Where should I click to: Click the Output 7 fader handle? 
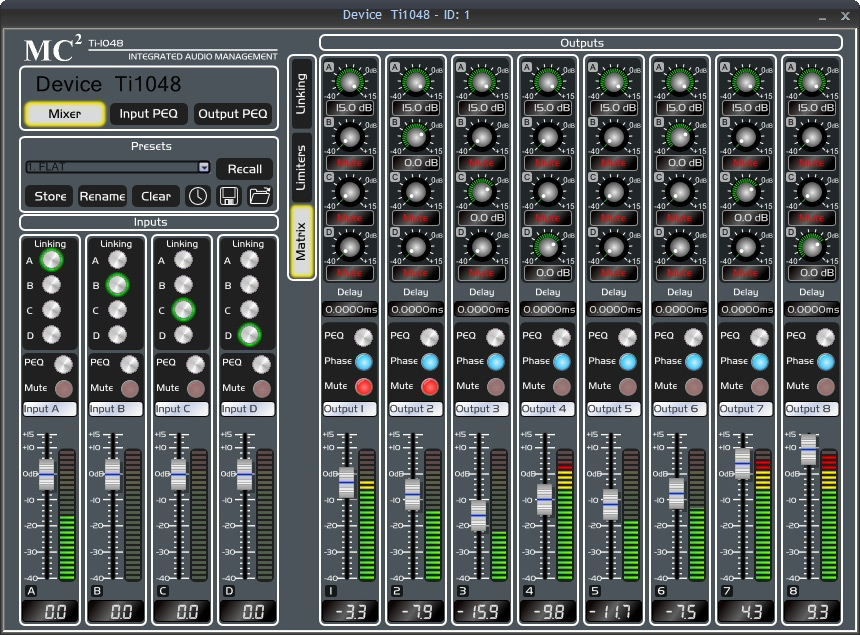click(743, 462)
